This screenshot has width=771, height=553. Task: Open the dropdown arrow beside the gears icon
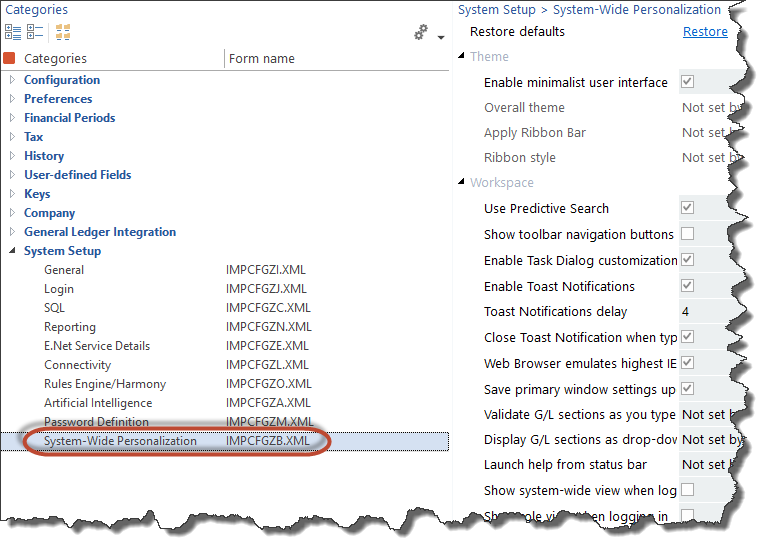click(x=440, y=38)
